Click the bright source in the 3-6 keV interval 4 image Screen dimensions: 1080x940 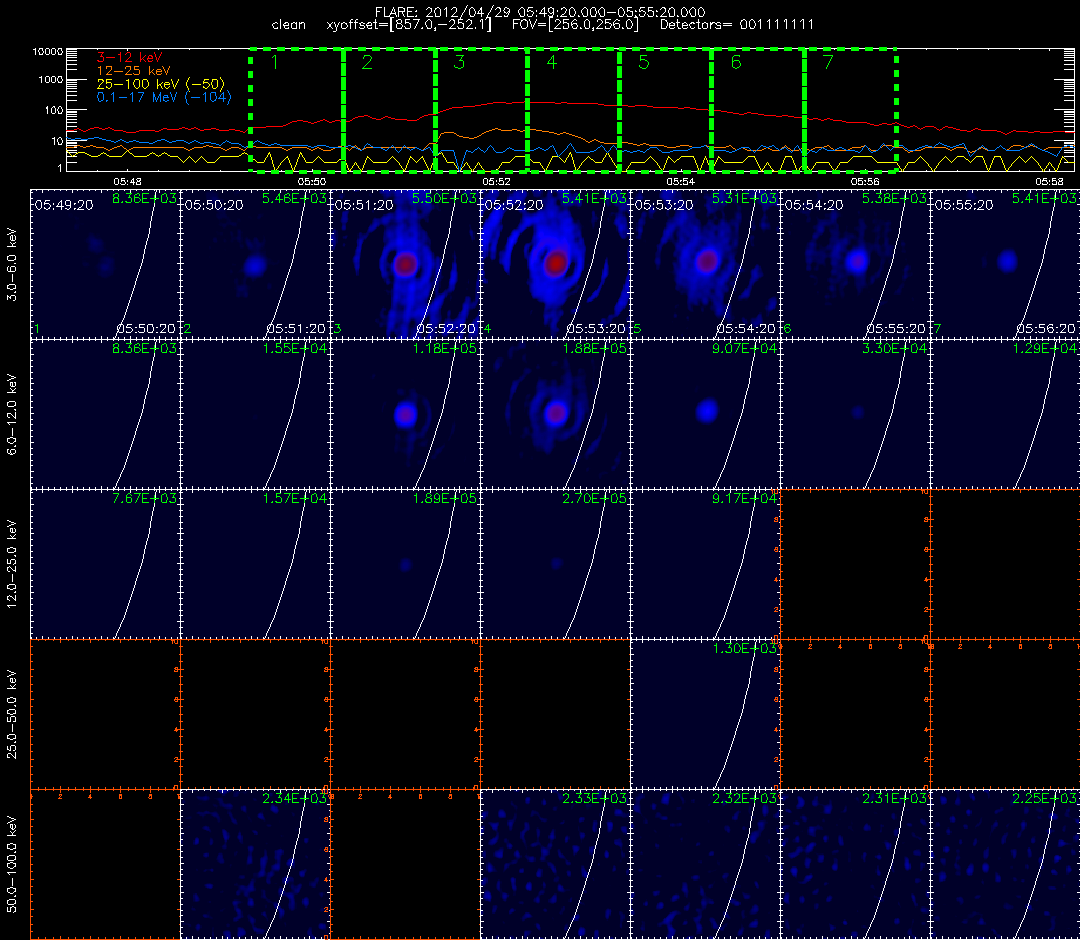[x=555, y=263]
